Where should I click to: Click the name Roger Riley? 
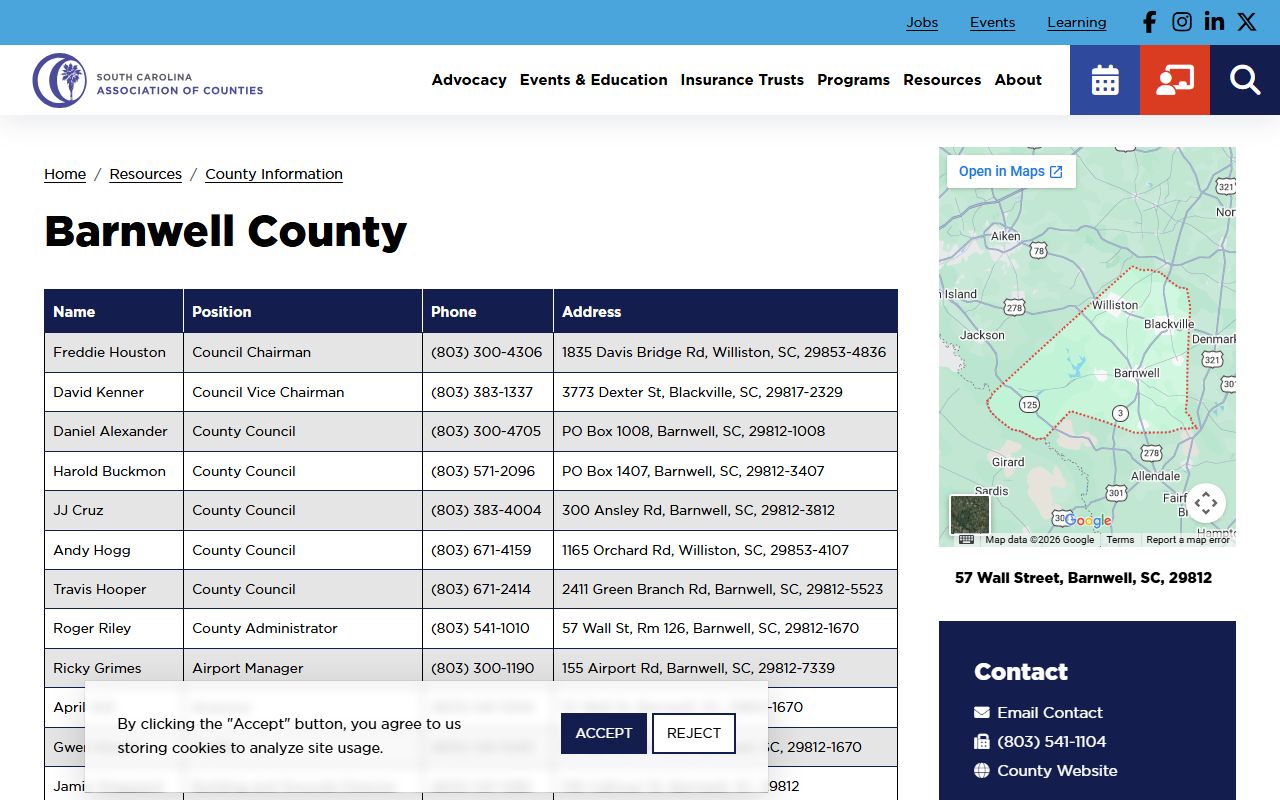tap(92, 628)
